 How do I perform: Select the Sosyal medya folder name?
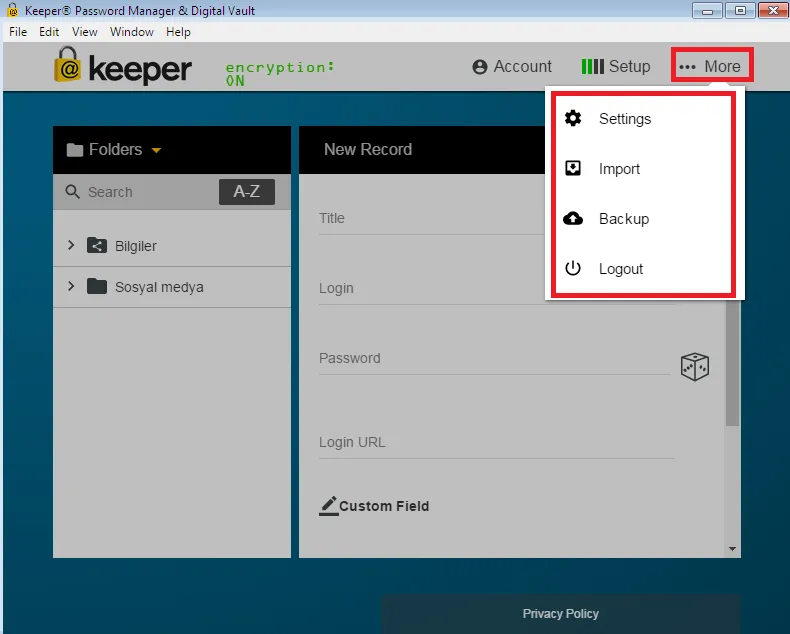pos(159,287)
